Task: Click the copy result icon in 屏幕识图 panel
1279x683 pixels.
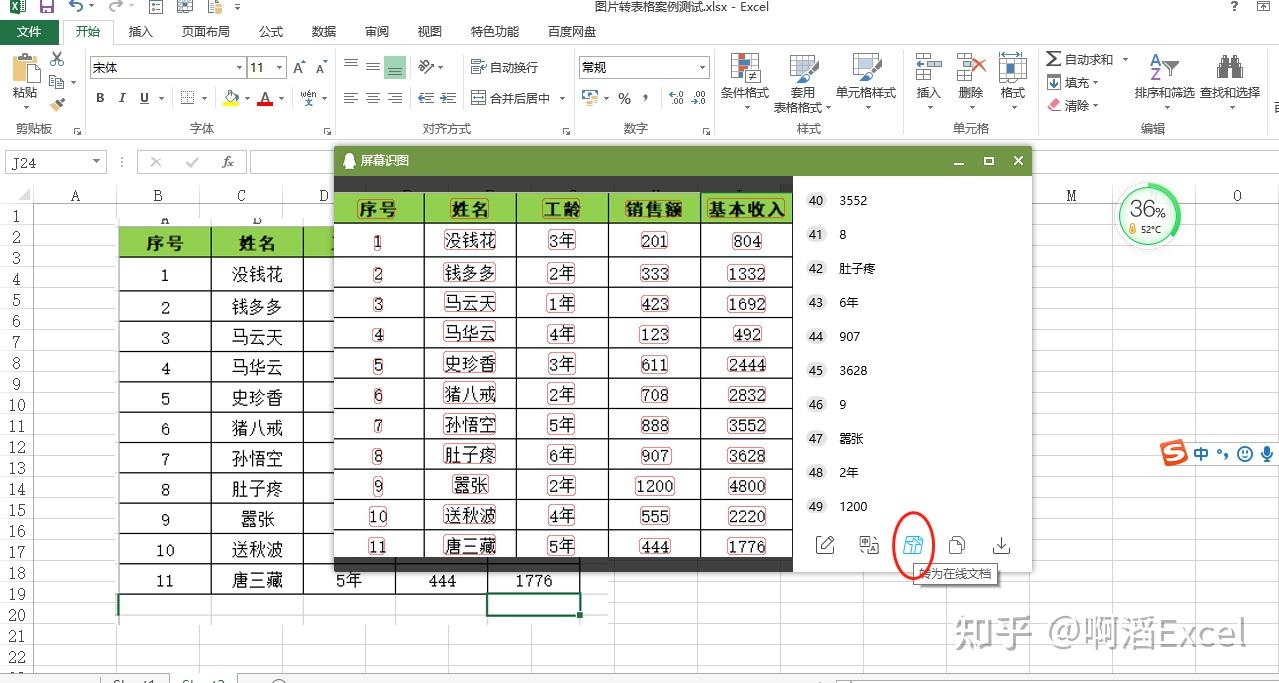Action: (956, 545)
